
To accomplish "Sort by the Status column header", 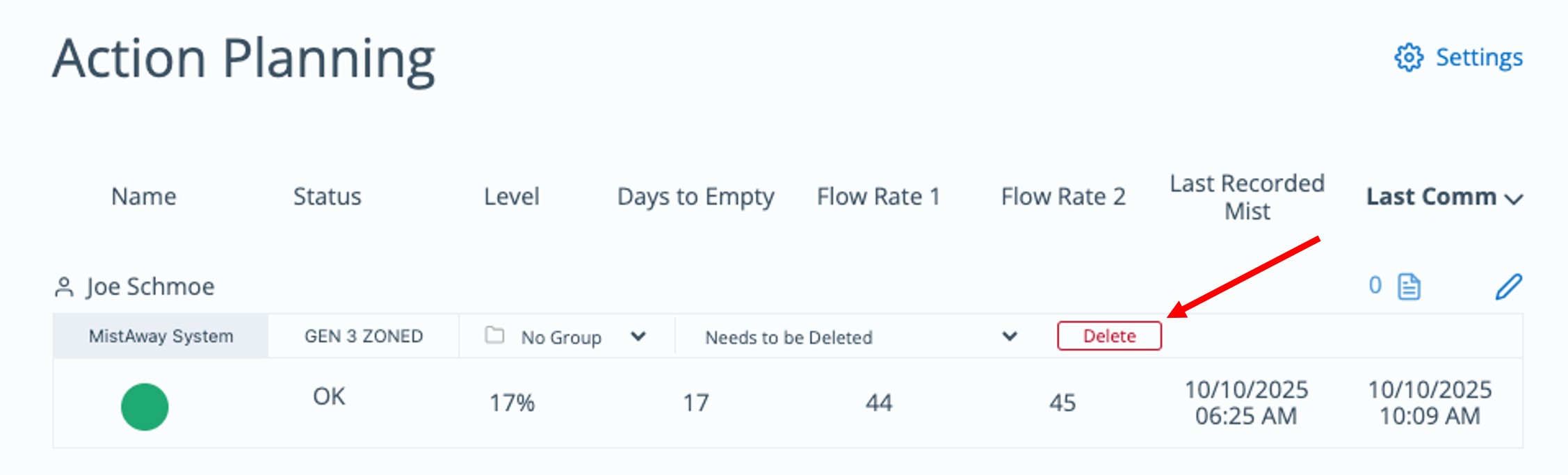I will [327, 197].
